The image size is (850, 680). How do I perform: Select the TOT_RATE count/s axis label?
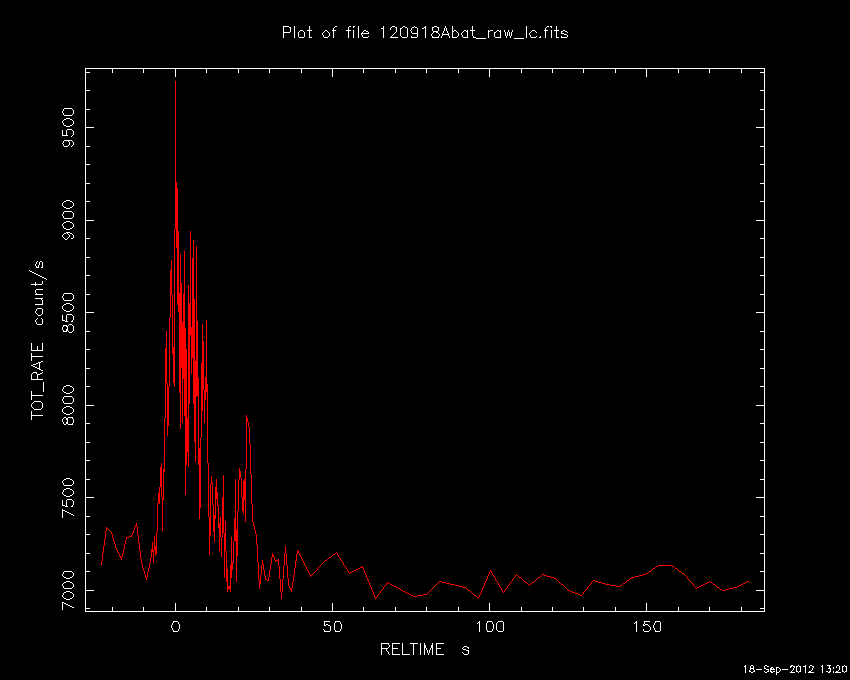coord(37,340)
